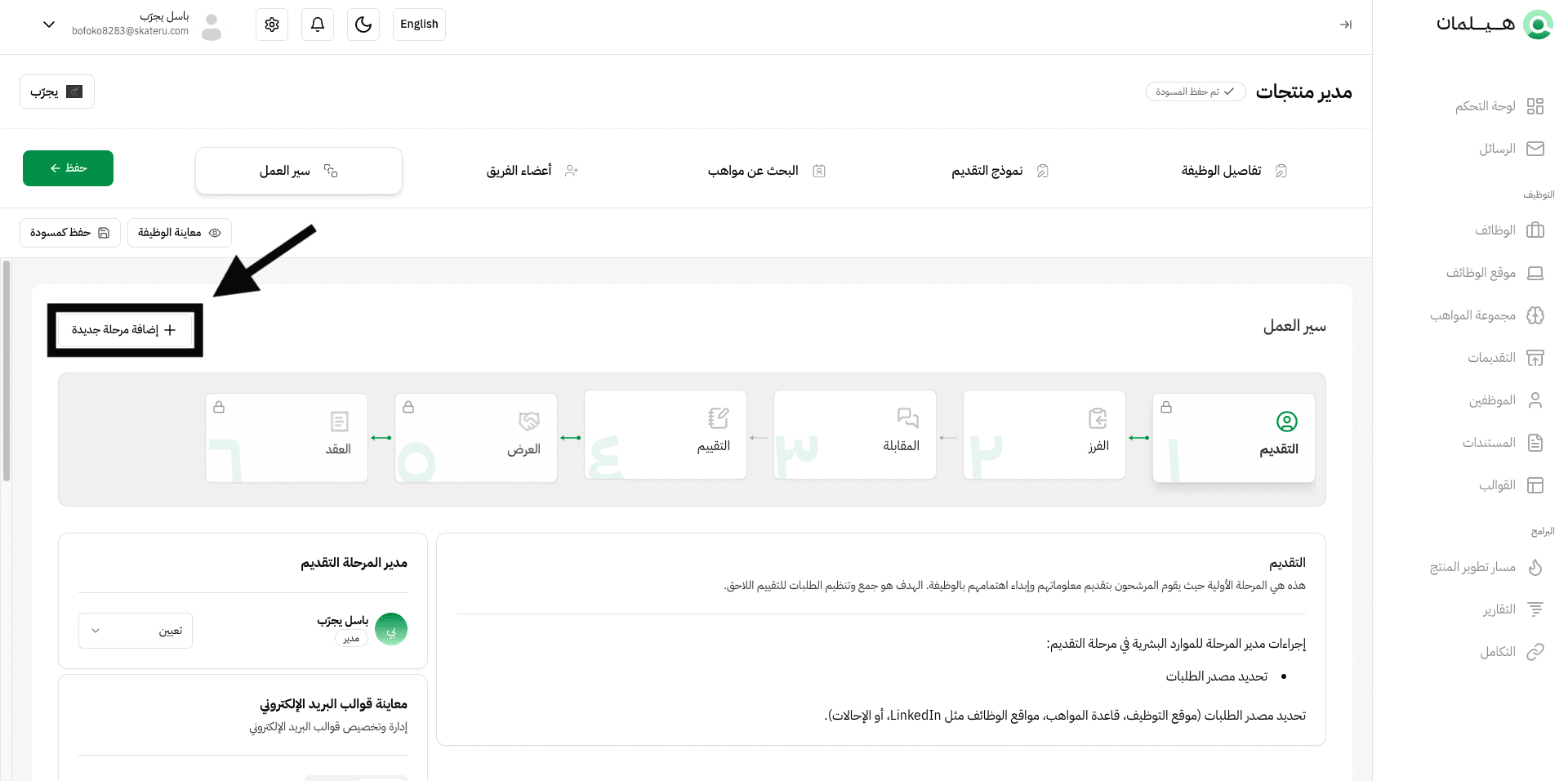Click the chat bubbles icon on المقابلة card
1568x781 pixels.
(x=908, y=418)
